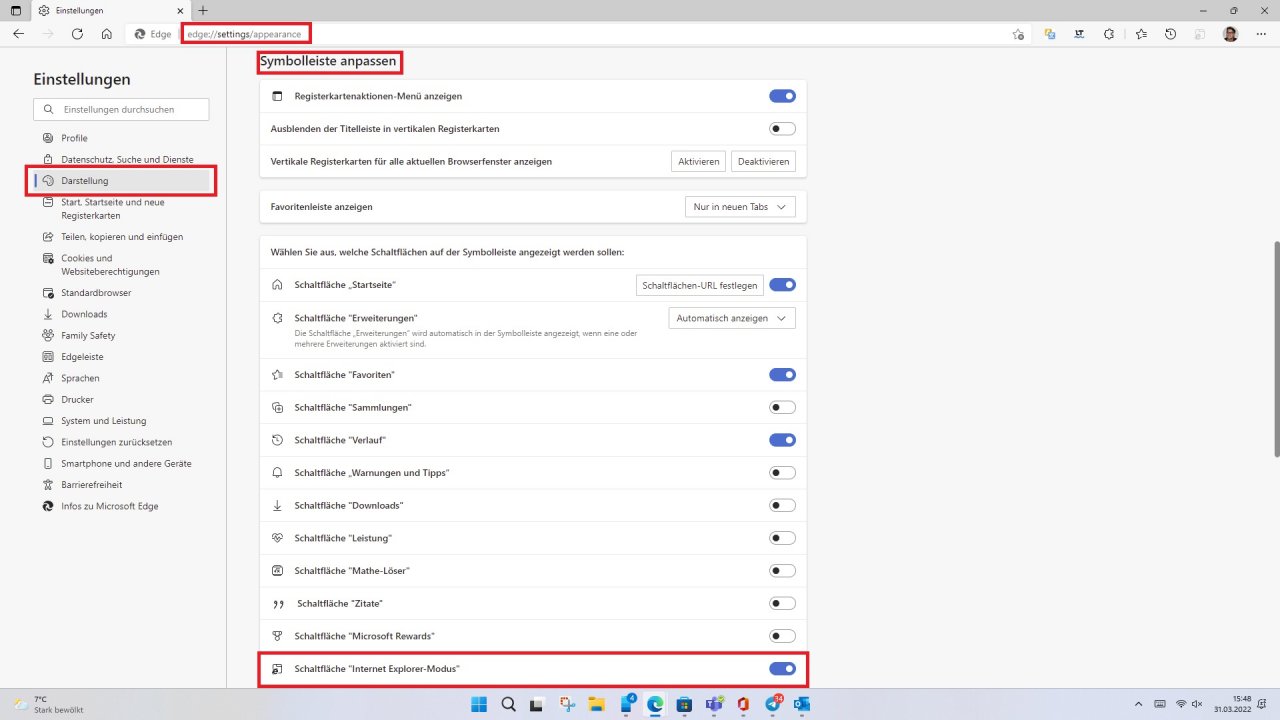Open the user profile avatar
The width and height of the screenshot is (1280, 720).
1230,33
